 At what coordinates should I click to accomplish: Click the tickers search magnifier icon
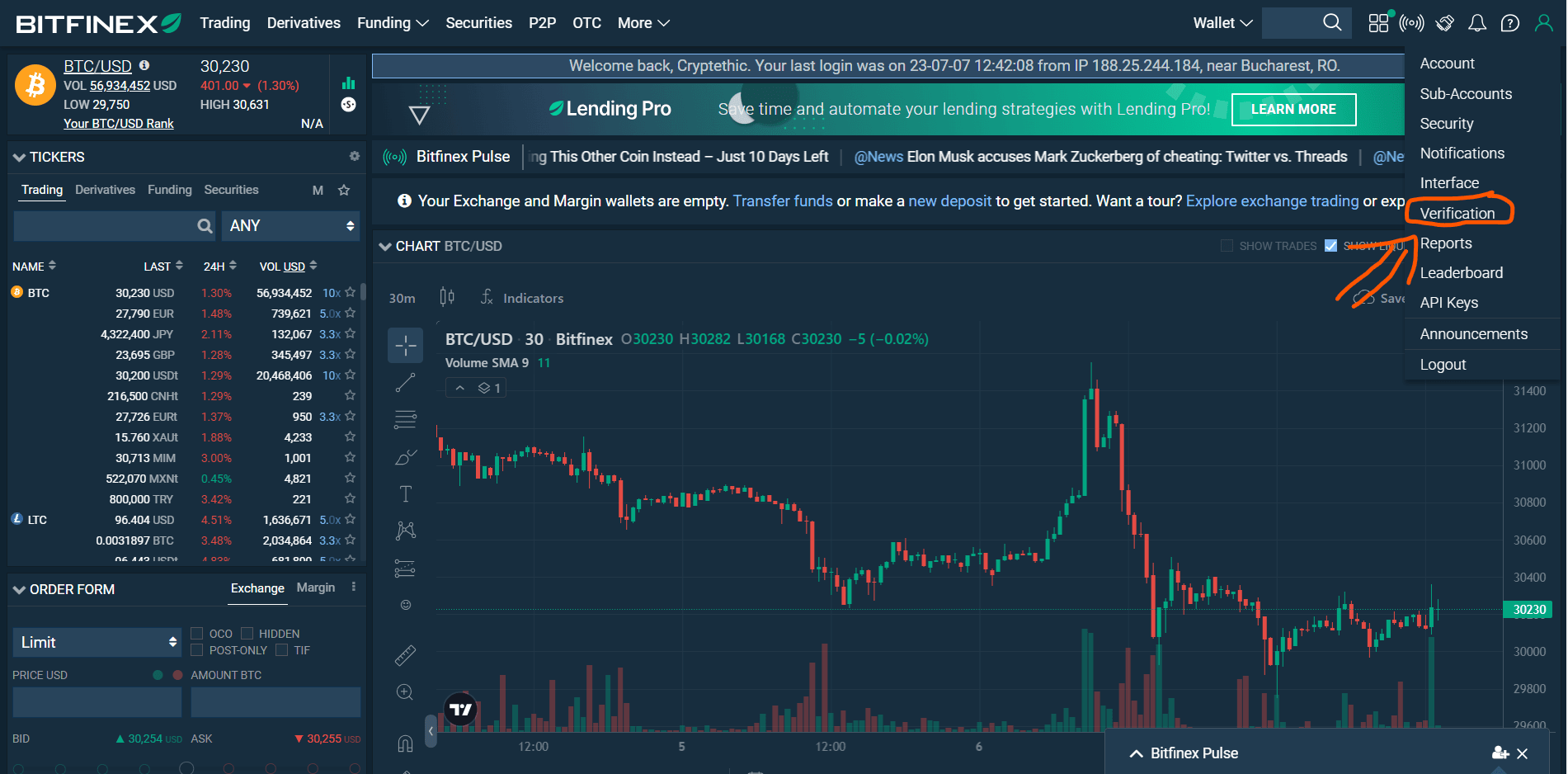205,226
